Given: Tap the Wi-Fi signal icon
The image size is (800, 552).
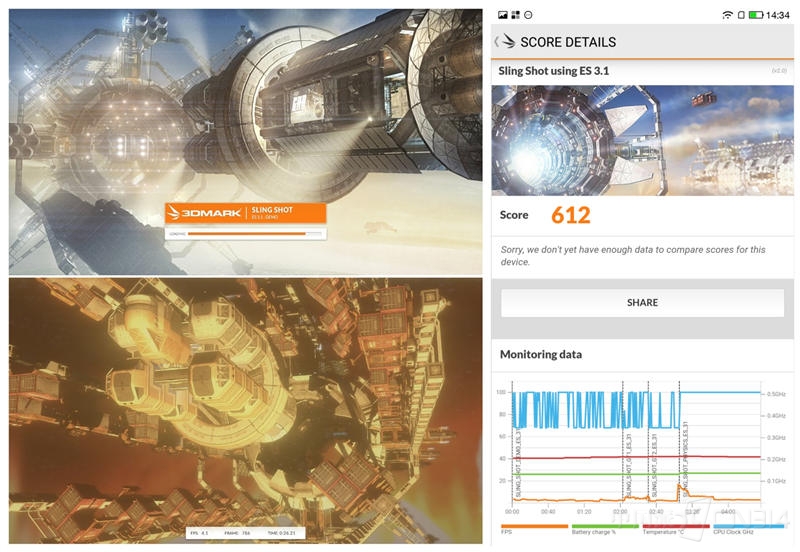Looking at the screenshot, I should 727,15.
